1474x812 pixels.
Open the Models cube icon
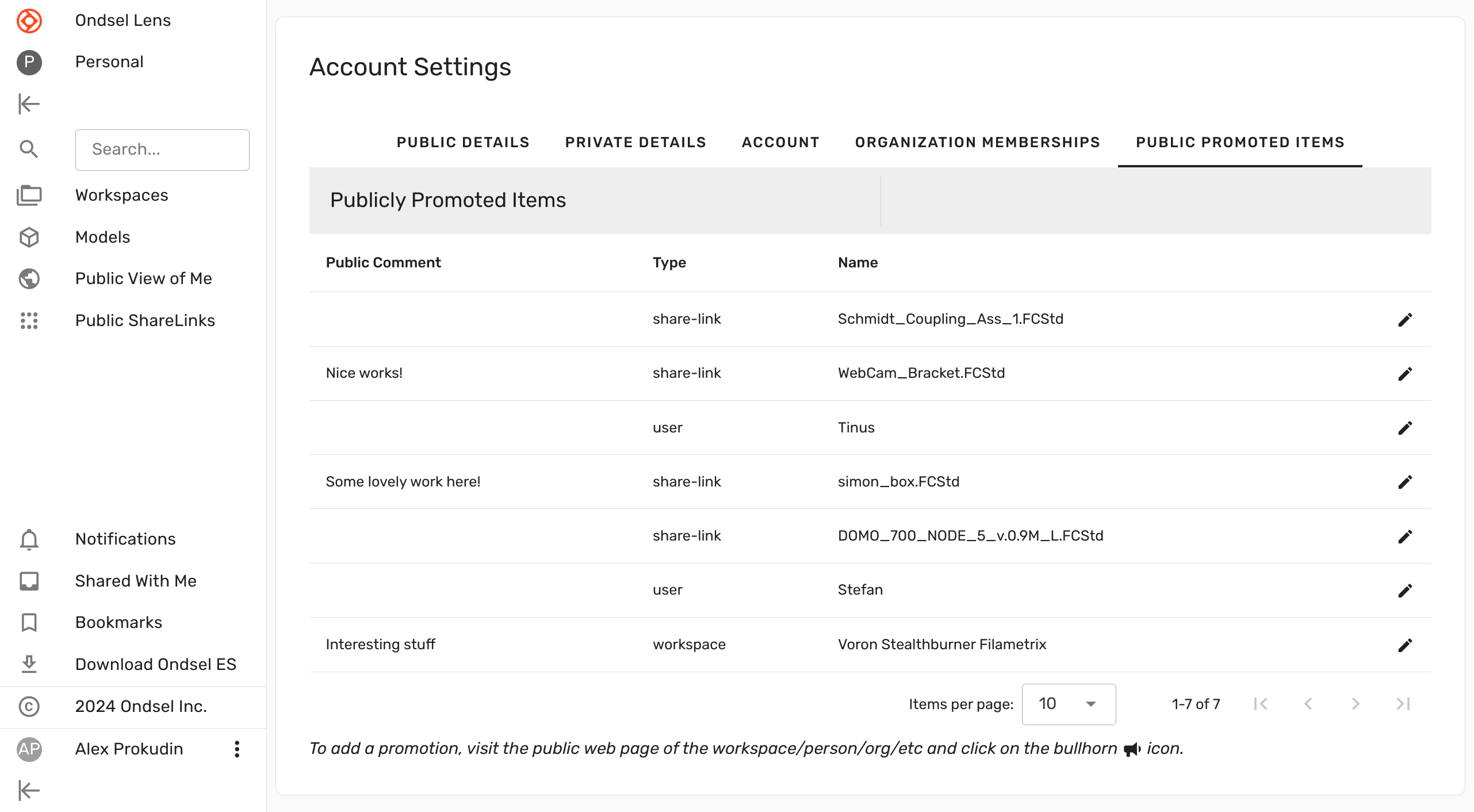29,237
